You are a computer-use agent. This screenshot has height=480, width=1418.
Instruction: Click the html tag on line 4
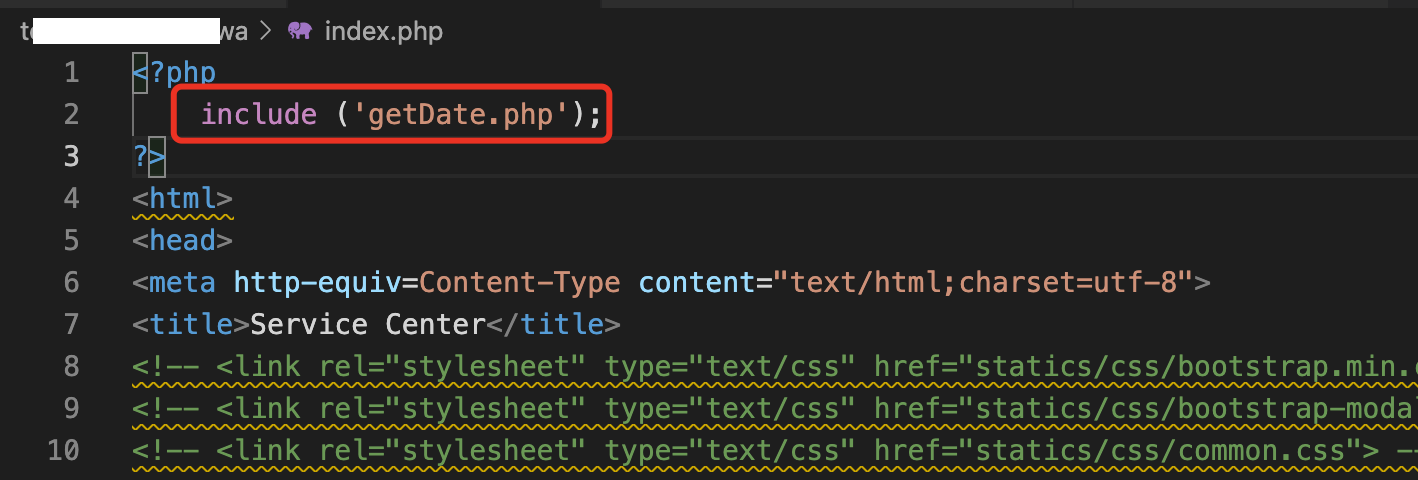(182, 198)
